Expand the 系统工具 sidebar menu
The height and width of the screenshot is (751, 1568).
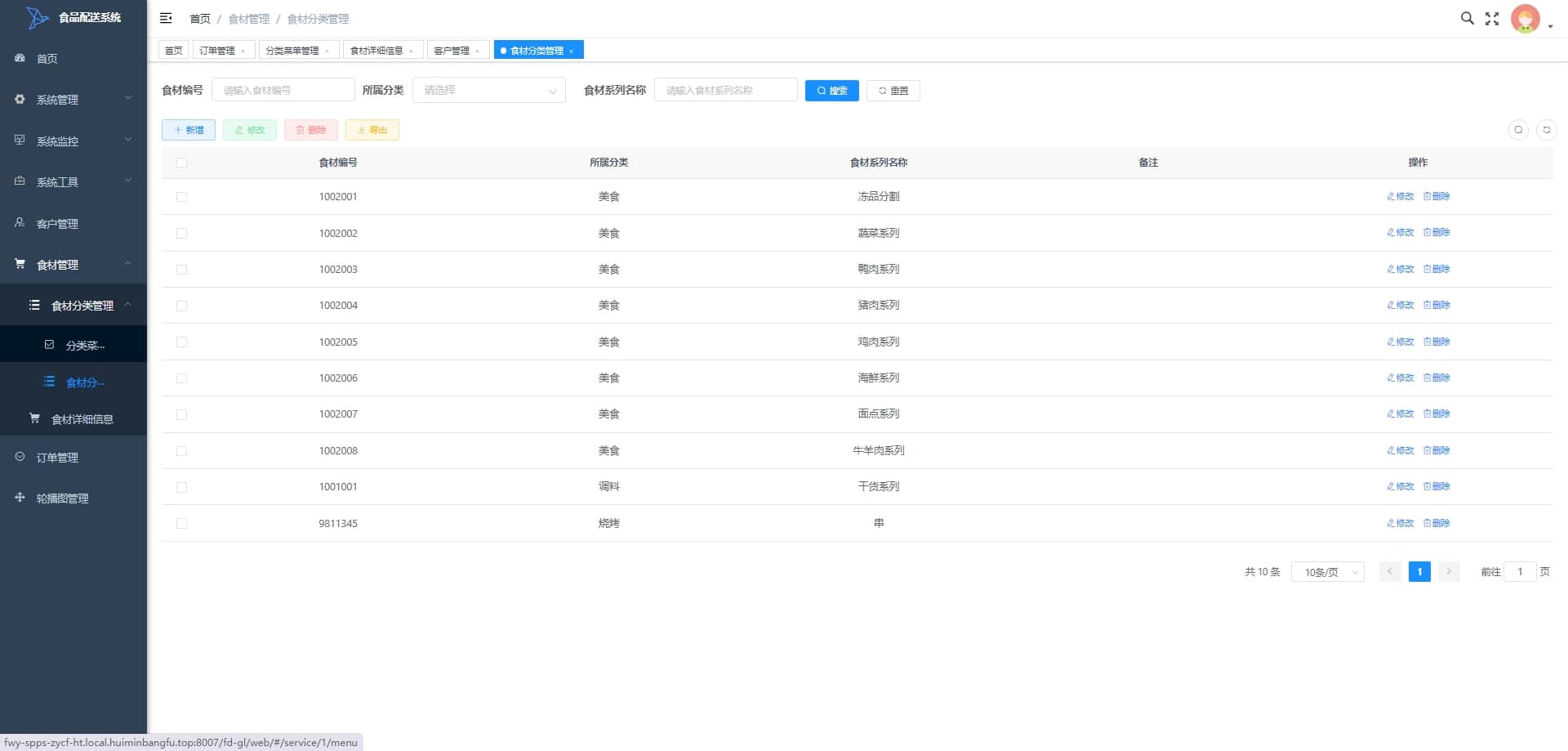73,181
